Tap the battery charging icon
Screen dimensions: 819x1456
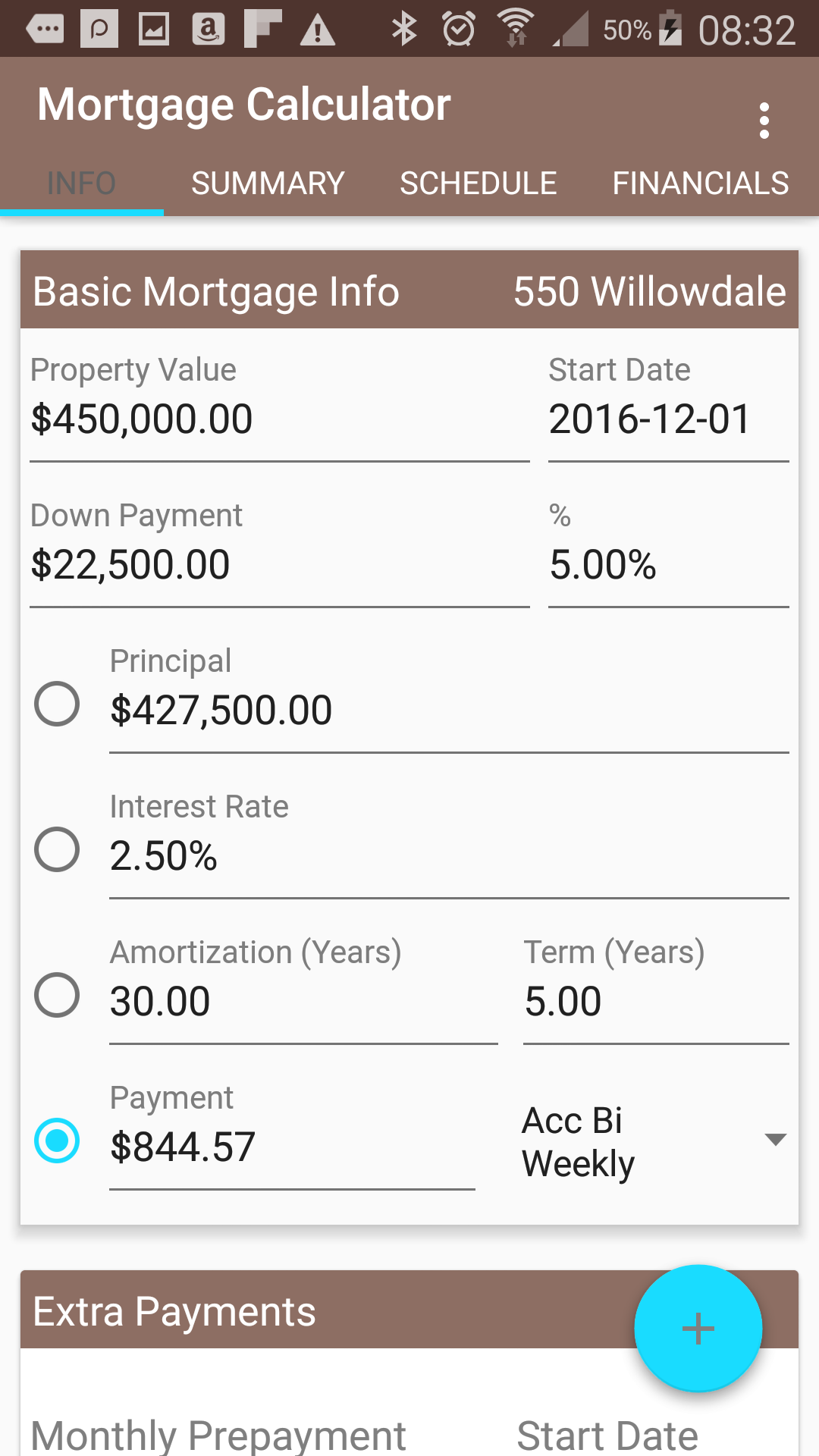(x=670, y=29)
